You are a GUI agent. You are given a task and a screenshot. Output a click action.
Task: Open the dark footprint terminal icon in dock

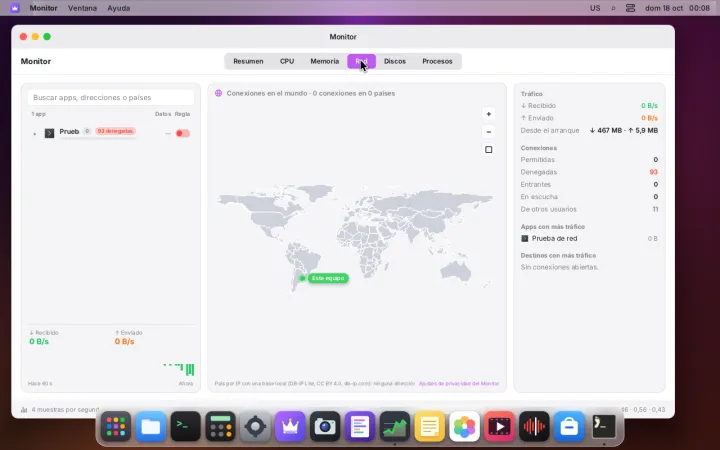604,427
